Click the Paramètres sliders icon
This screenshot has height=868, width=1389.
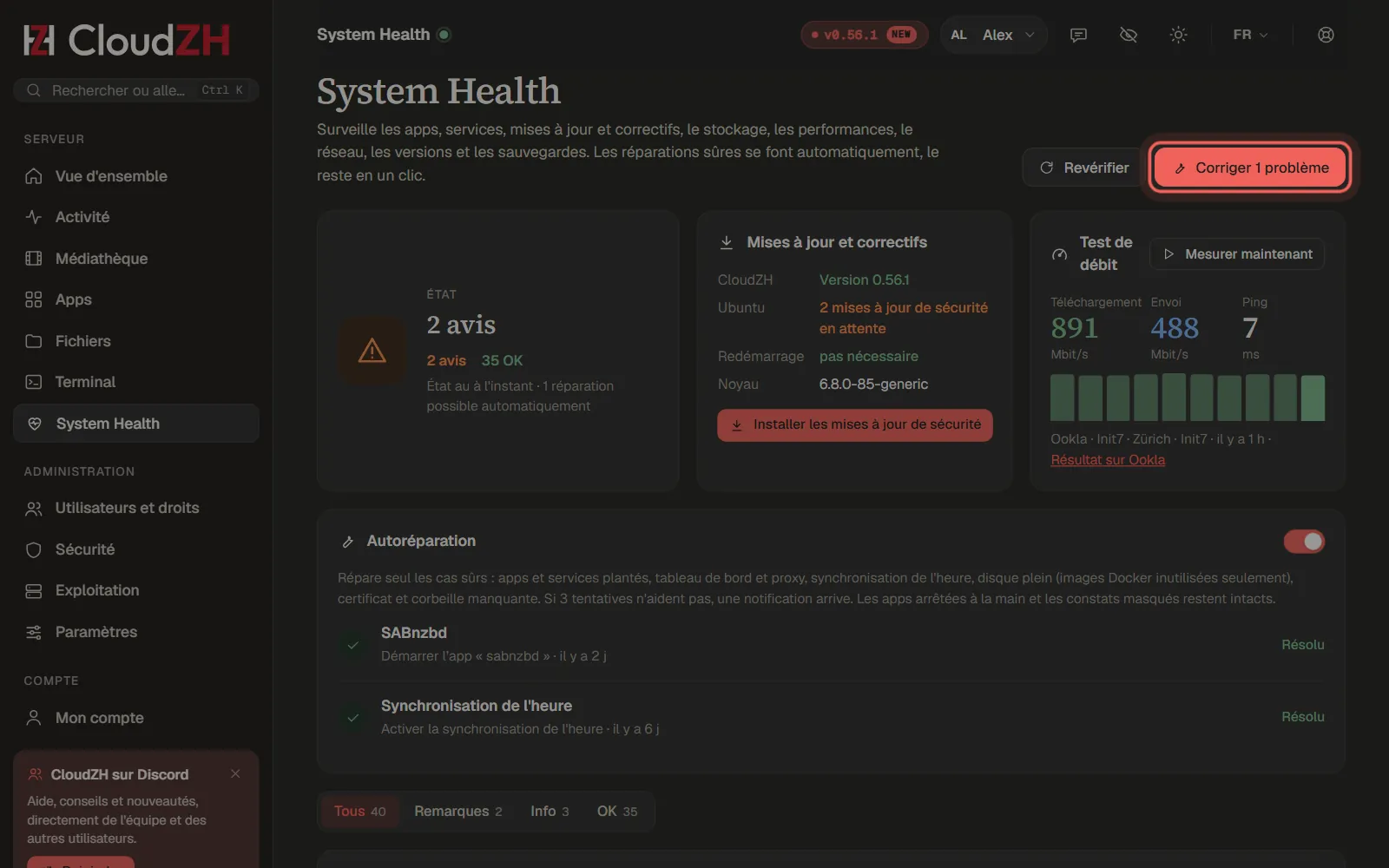point(34,632)
